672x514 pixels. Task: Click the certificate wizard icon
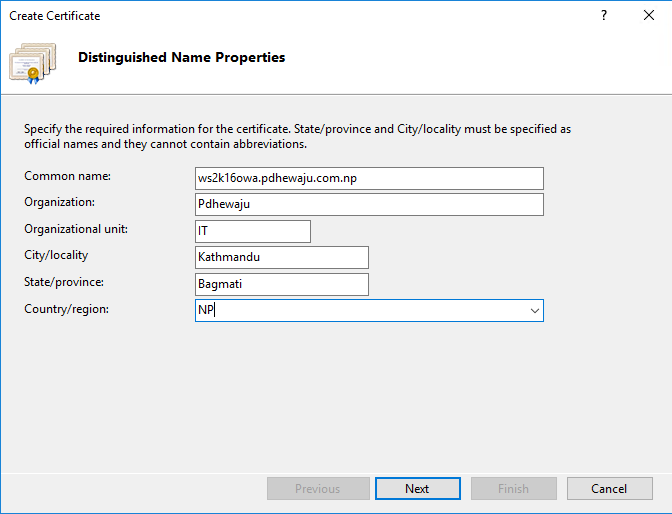(33, 63)
